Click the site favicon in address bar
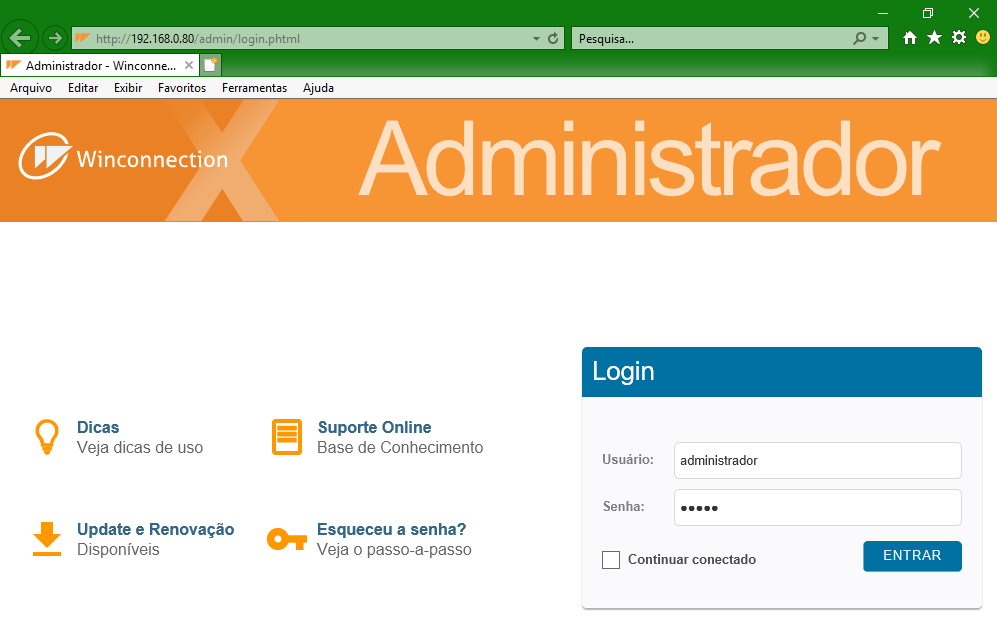 pyautogui.click(x=83, y=38)
